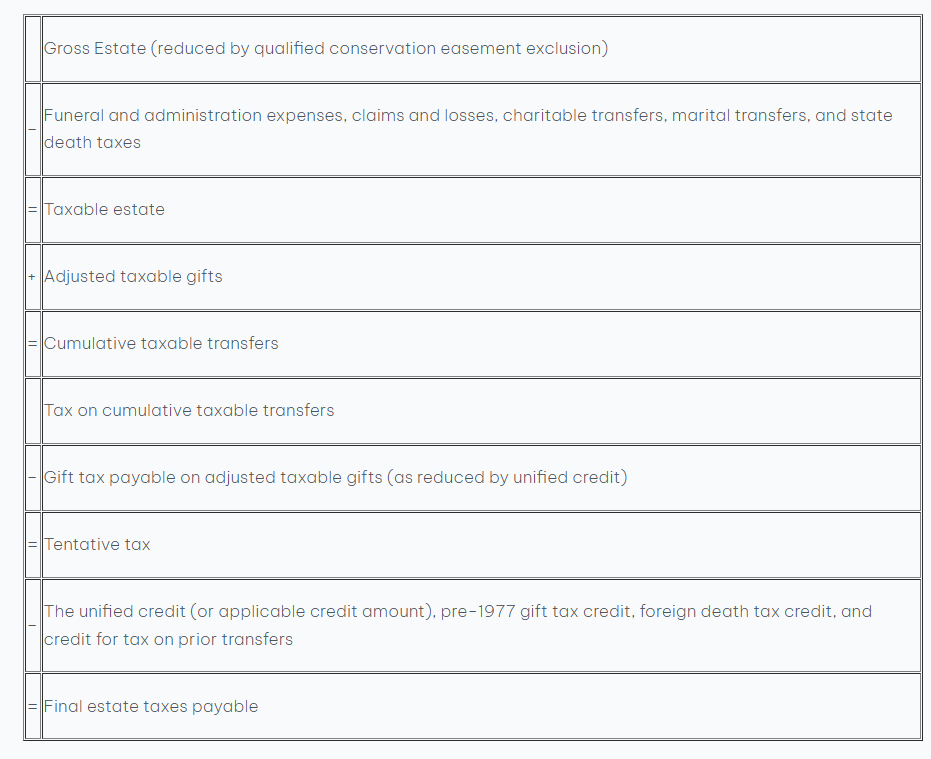Click the minus sign beside Gift tax payable

(32, 478)
